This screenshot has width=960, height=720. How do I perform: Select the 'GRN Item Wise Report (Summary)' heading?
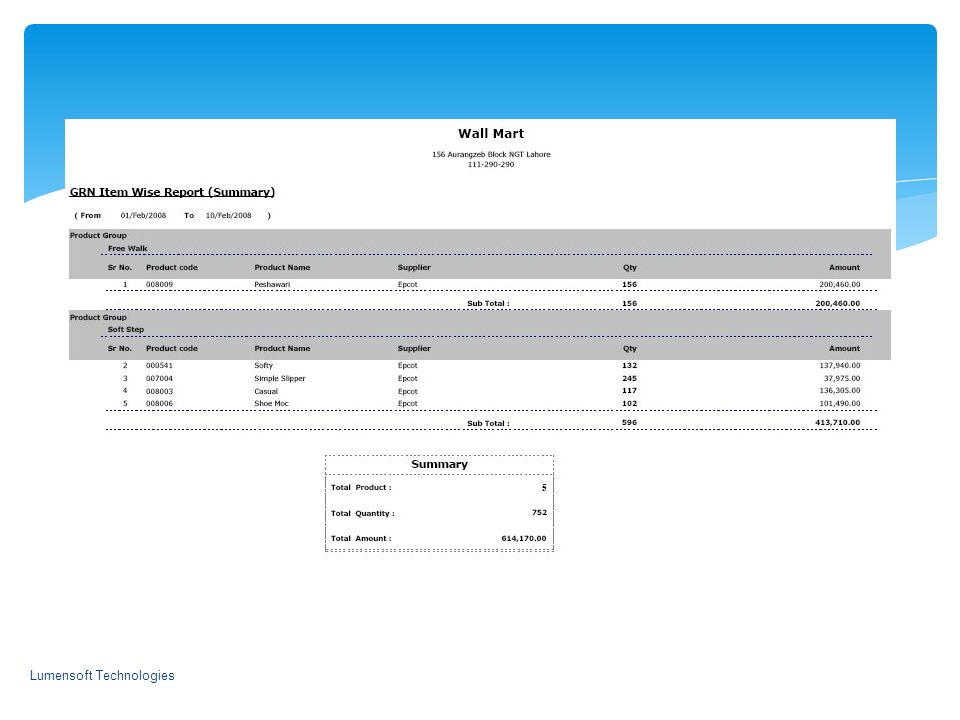click(172, 192)
